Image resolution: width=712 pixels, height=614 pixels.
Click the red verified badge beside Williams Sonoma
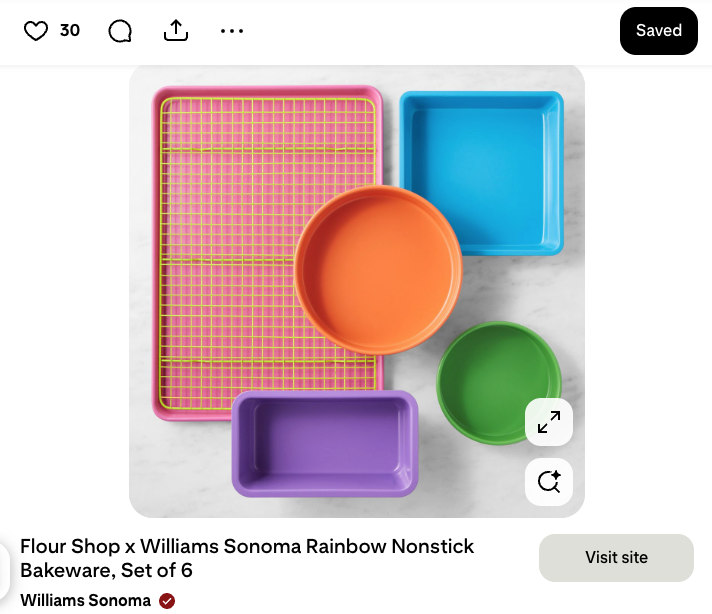coord(167,601)
